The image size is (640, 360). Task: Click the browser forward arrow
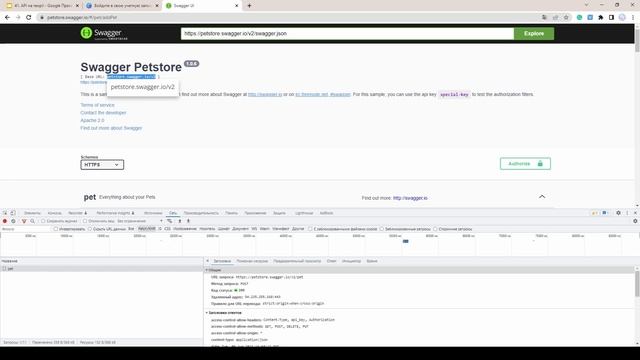click(18, 18)
